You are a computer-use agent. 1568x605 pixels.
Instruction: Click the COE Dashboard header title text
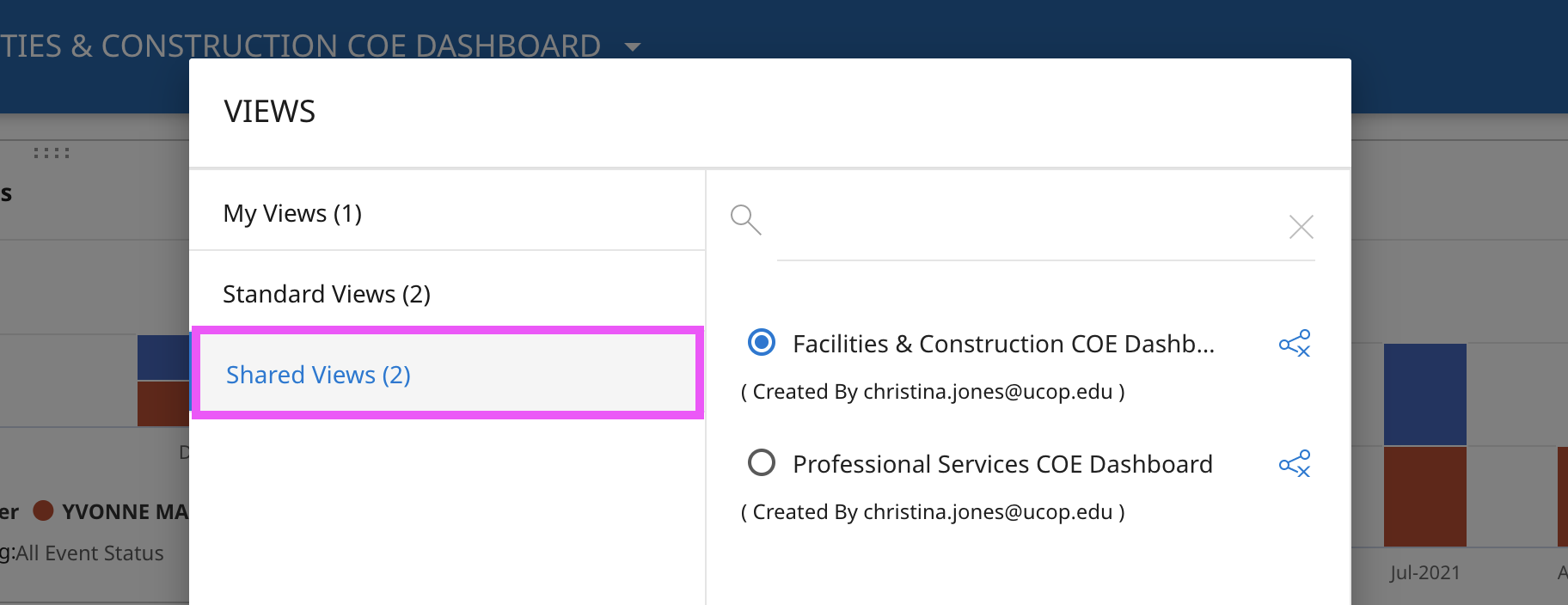(x=301, y=46)
